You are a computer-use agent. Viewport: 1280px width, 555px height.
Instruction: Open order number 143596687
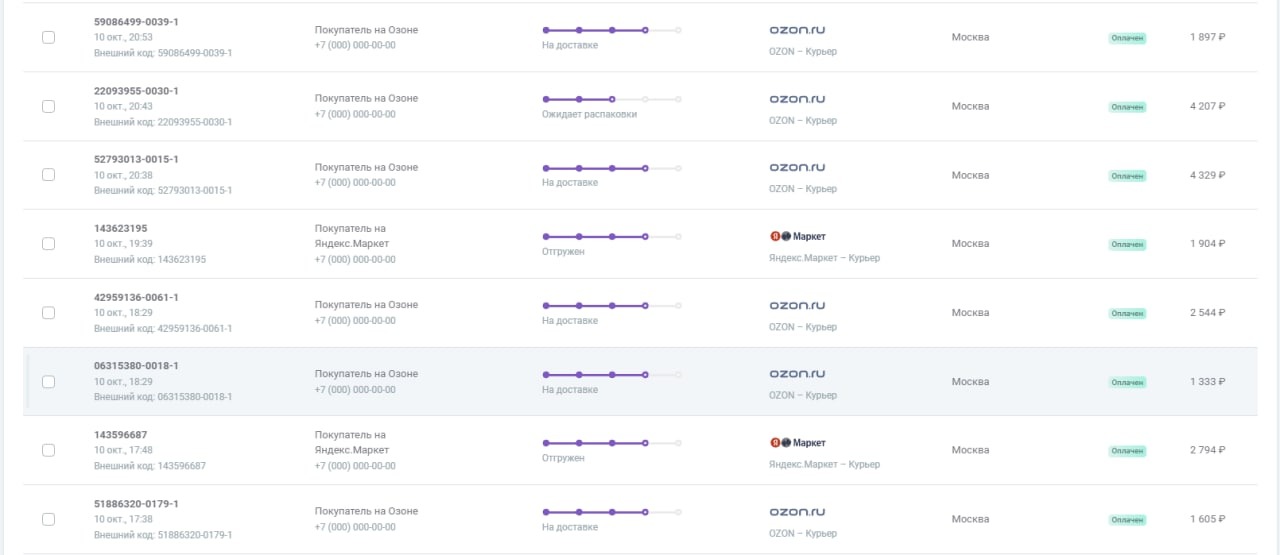(x=121, y=435)
